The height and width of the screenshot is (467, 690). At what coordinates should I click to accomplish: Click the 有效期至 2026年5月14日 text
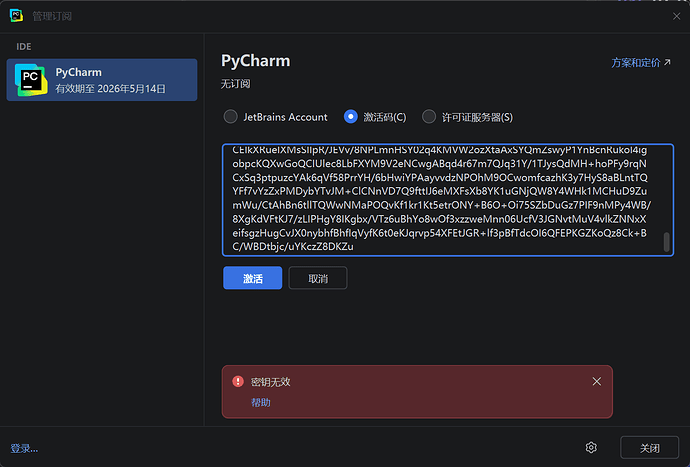tap(110, 88)
